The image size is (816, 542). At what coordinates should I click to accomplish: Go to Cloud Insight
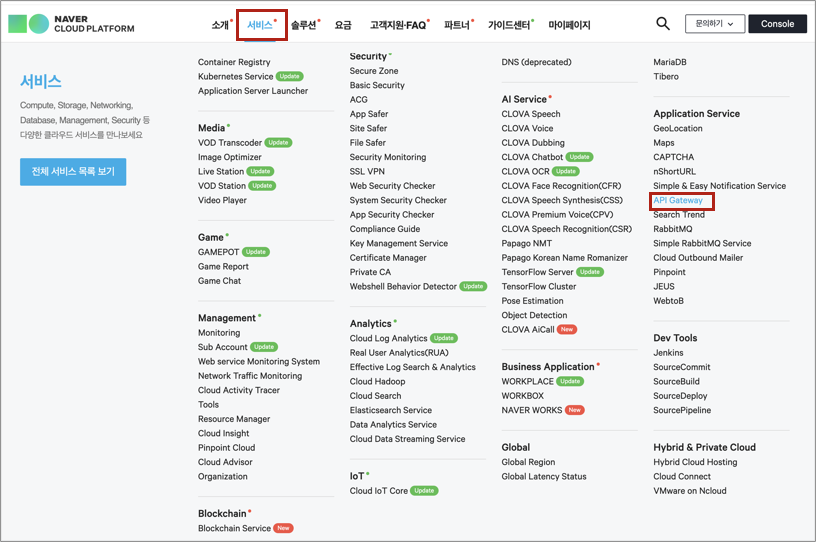click(223, 433)
